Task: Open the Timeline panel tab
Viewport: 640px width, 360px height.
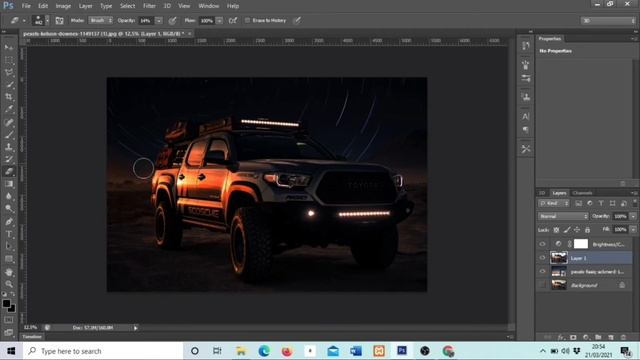Action: coord(32,337)
